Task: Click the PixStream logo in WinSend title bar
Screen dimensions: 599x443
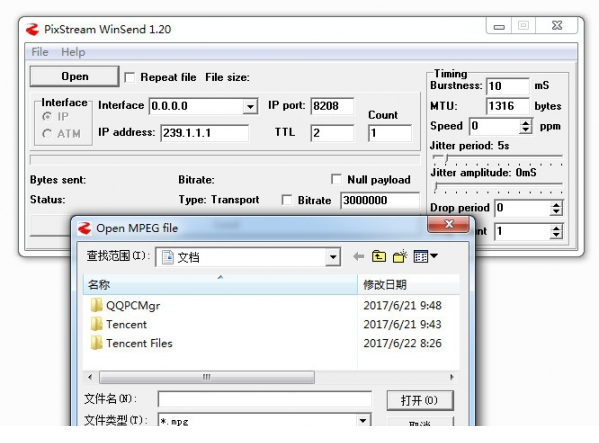Action: click(32, 29)
